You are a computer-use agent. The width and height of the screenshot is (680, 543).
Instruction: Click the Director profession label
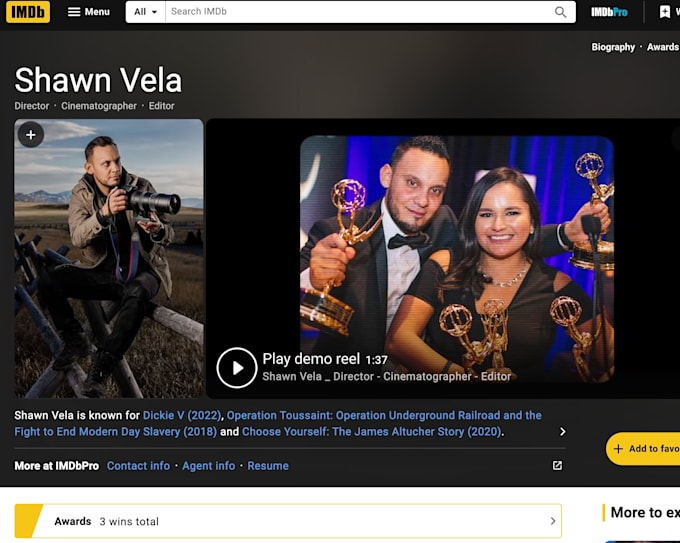tap(32, 106)
